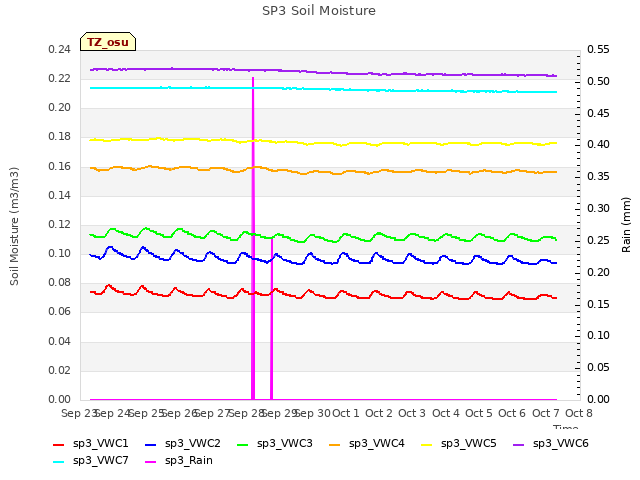The height and width of the screenshot is (480, 640).
Task: Click the blue sp3_VWC2 legend swatch
Action: point(151,444)
